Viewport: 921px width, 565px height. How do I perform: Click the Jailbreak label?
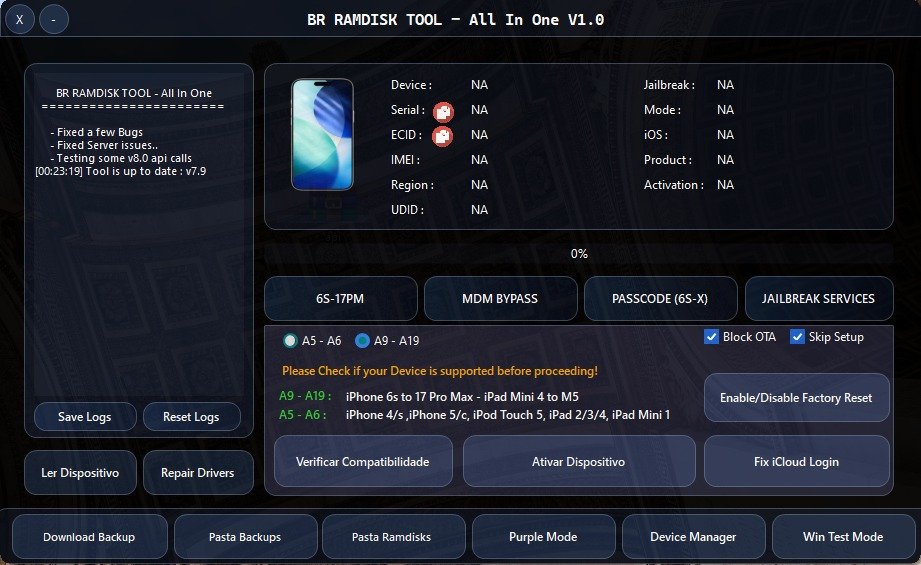coord(669,85)
